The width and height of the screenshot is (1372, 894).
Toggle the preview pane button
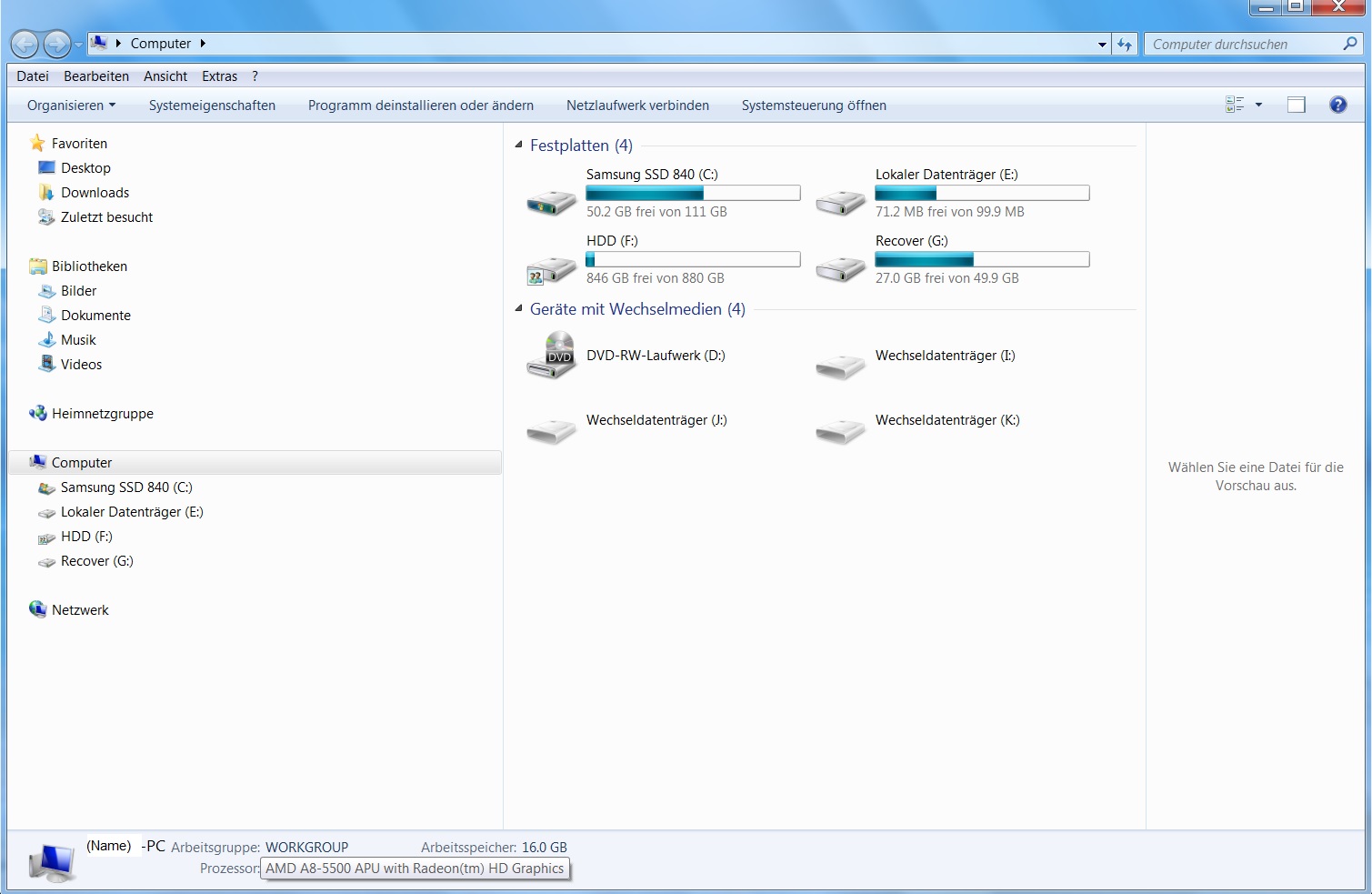click(1297, 105)
